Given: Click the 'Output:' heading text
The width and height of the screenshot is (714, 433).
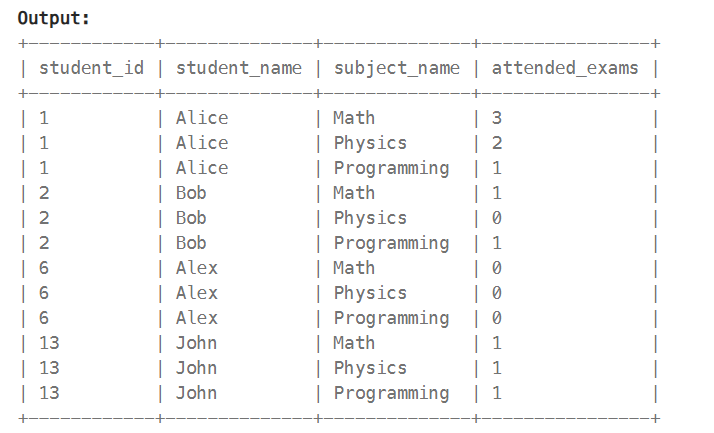Looking at the screenshot, I should click(x=54, y=18).
